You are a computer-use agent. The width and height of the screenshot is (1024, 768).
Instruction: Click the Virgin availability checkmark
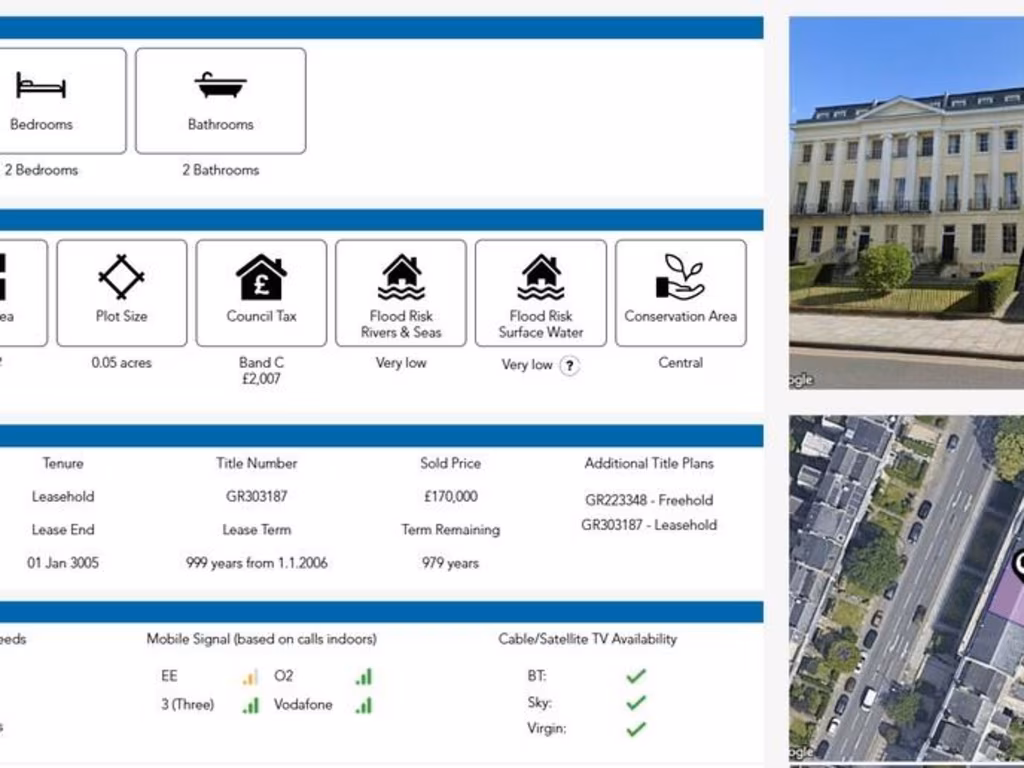pos(635,729)
